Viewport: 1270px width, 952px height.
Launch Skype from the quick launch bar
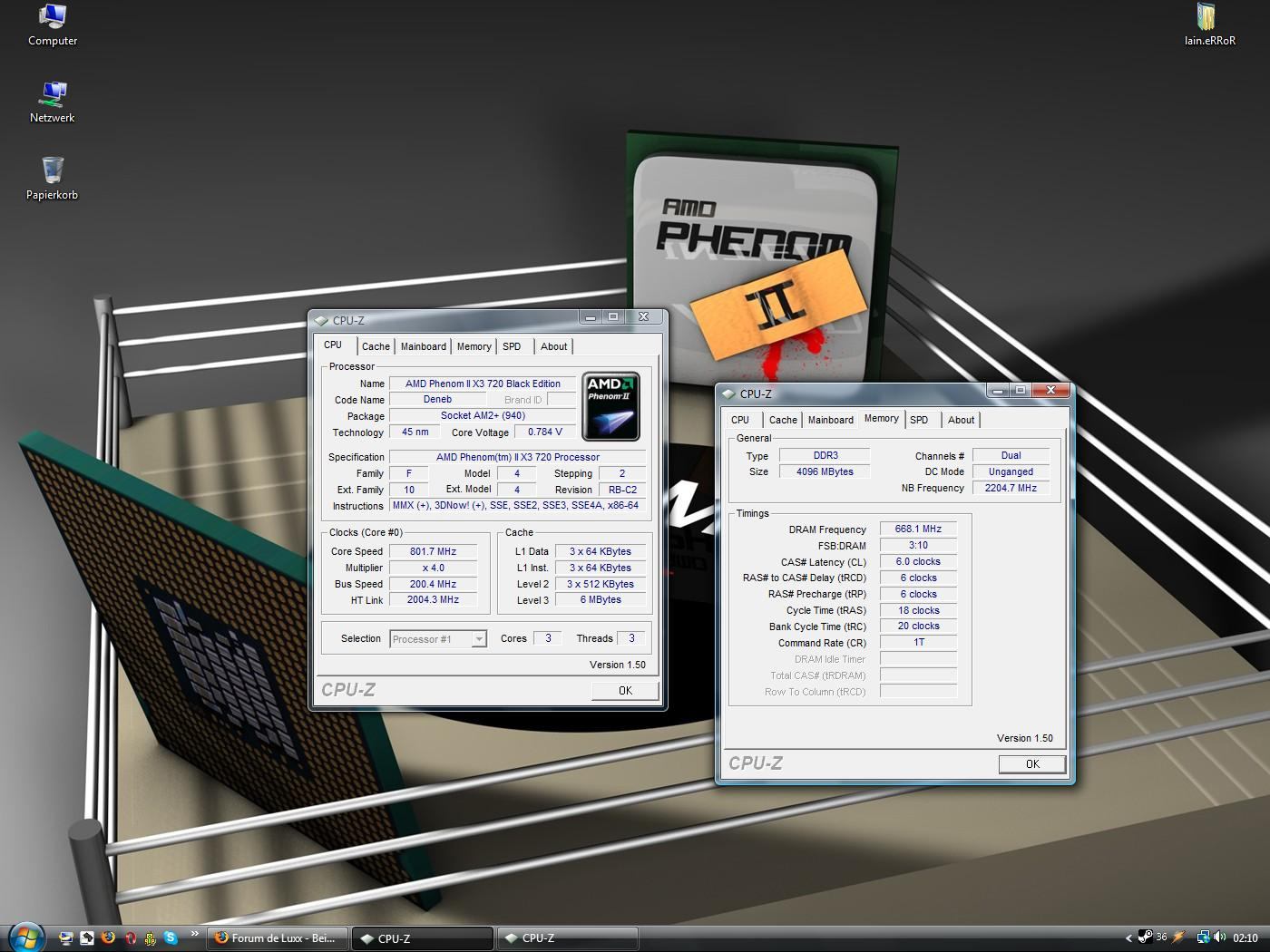(x=171, y=938)
